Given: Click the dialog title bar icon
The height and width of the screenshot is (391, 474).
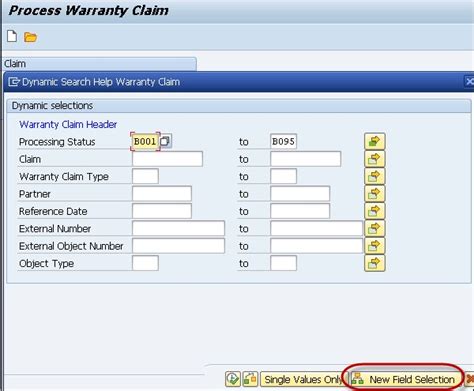Looking at the screenshot, I should point(14,82).
